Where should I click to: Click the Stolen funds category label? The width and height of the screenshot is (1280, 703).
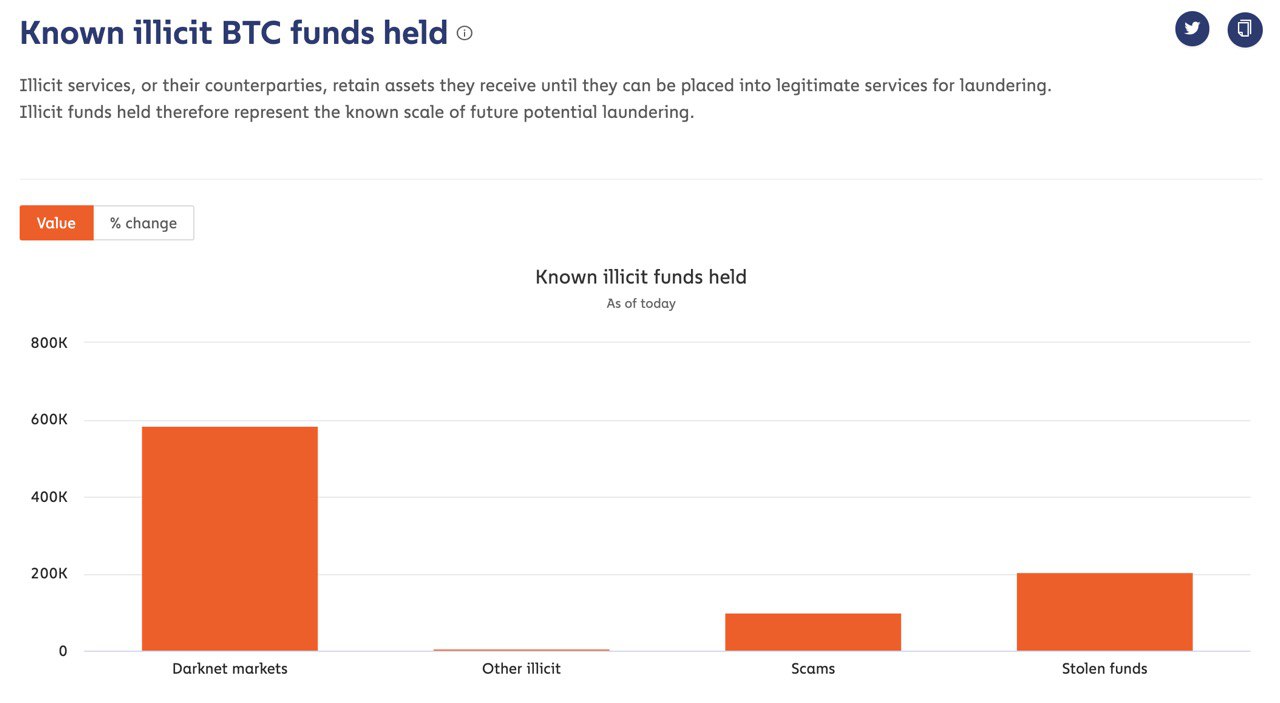pyautogui.click(x=1104, y=668)
